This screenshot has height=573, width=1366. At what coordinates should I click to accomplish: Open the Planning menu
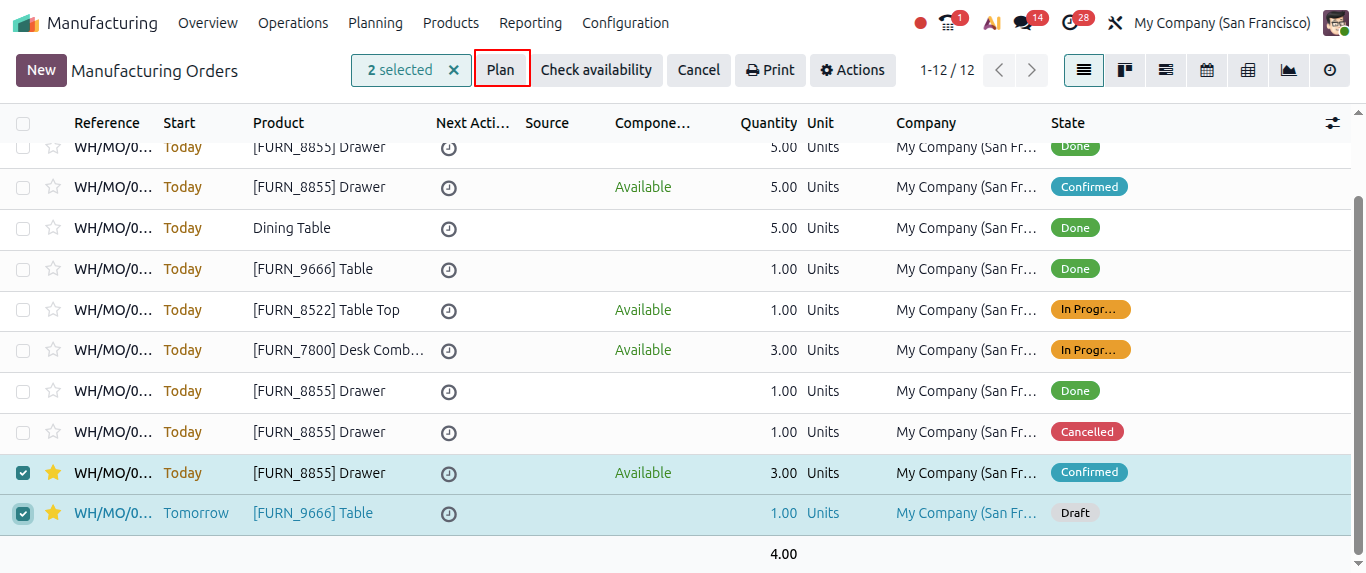coord(375,23)
